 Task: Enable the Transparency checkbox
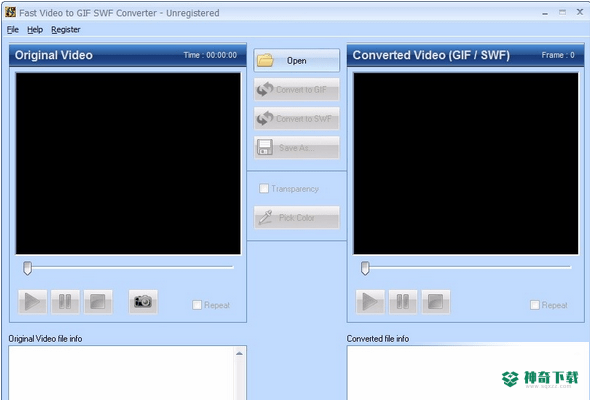(x=264, y=189)
